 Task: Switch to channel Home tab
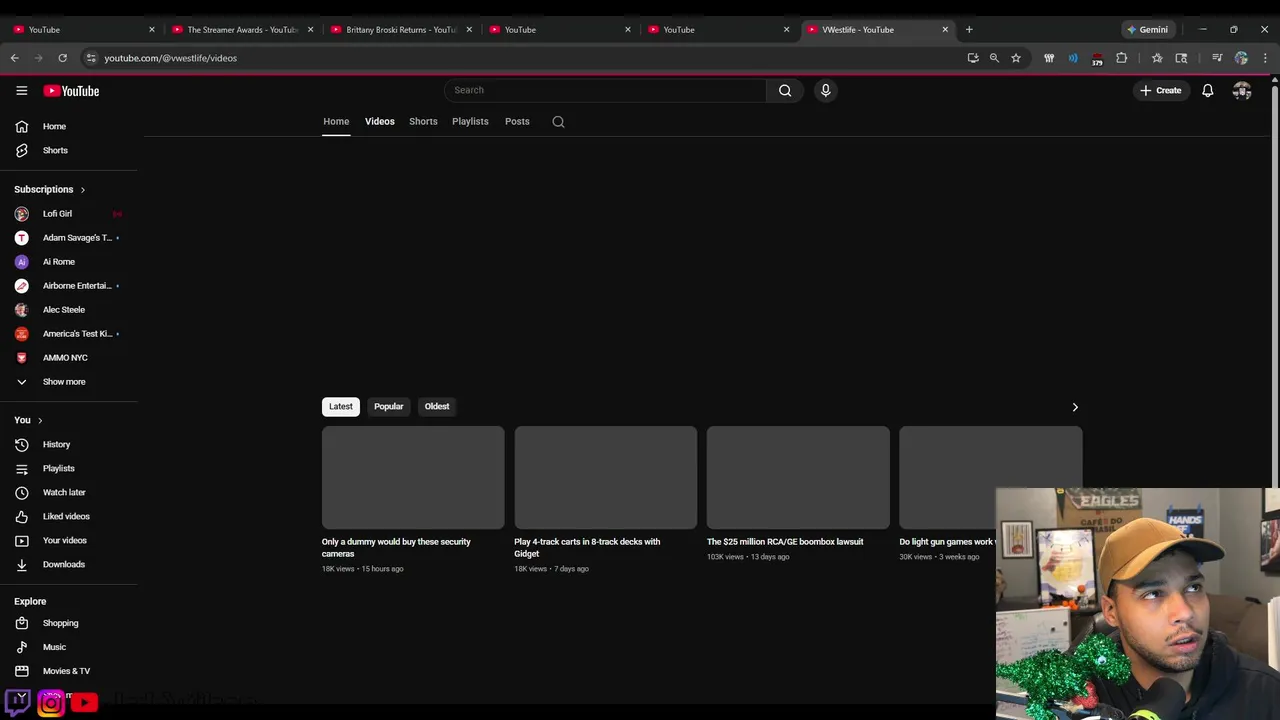pos(336,121)
